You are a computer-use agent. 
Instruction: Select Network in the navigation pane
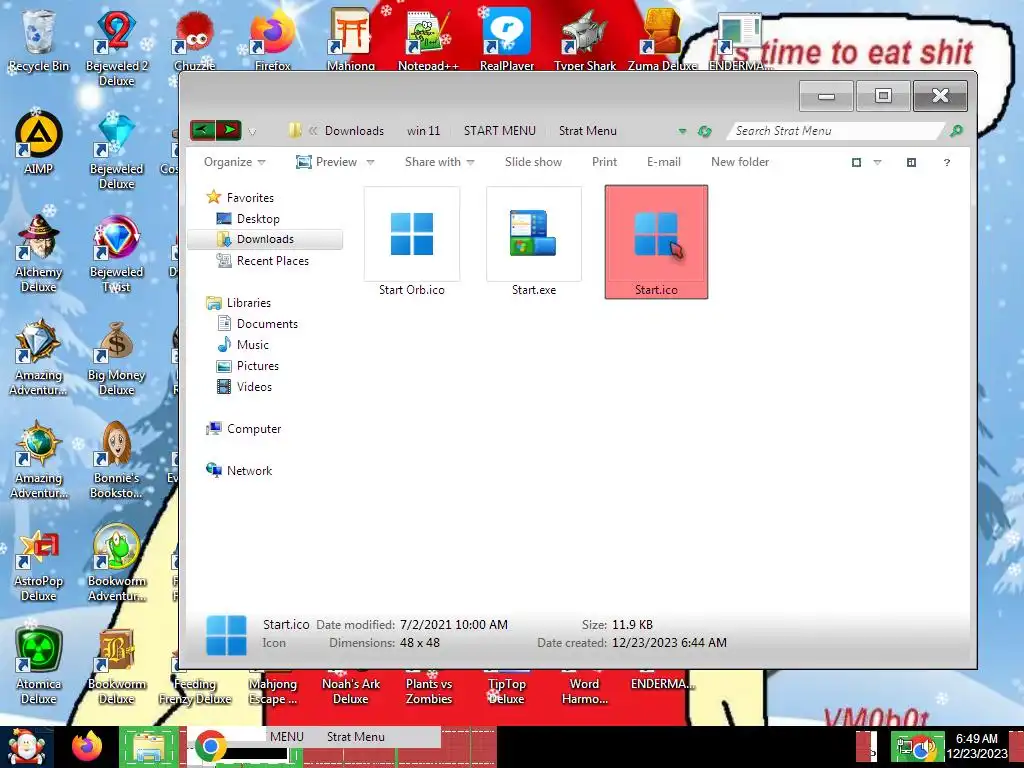tap(239, 470)
